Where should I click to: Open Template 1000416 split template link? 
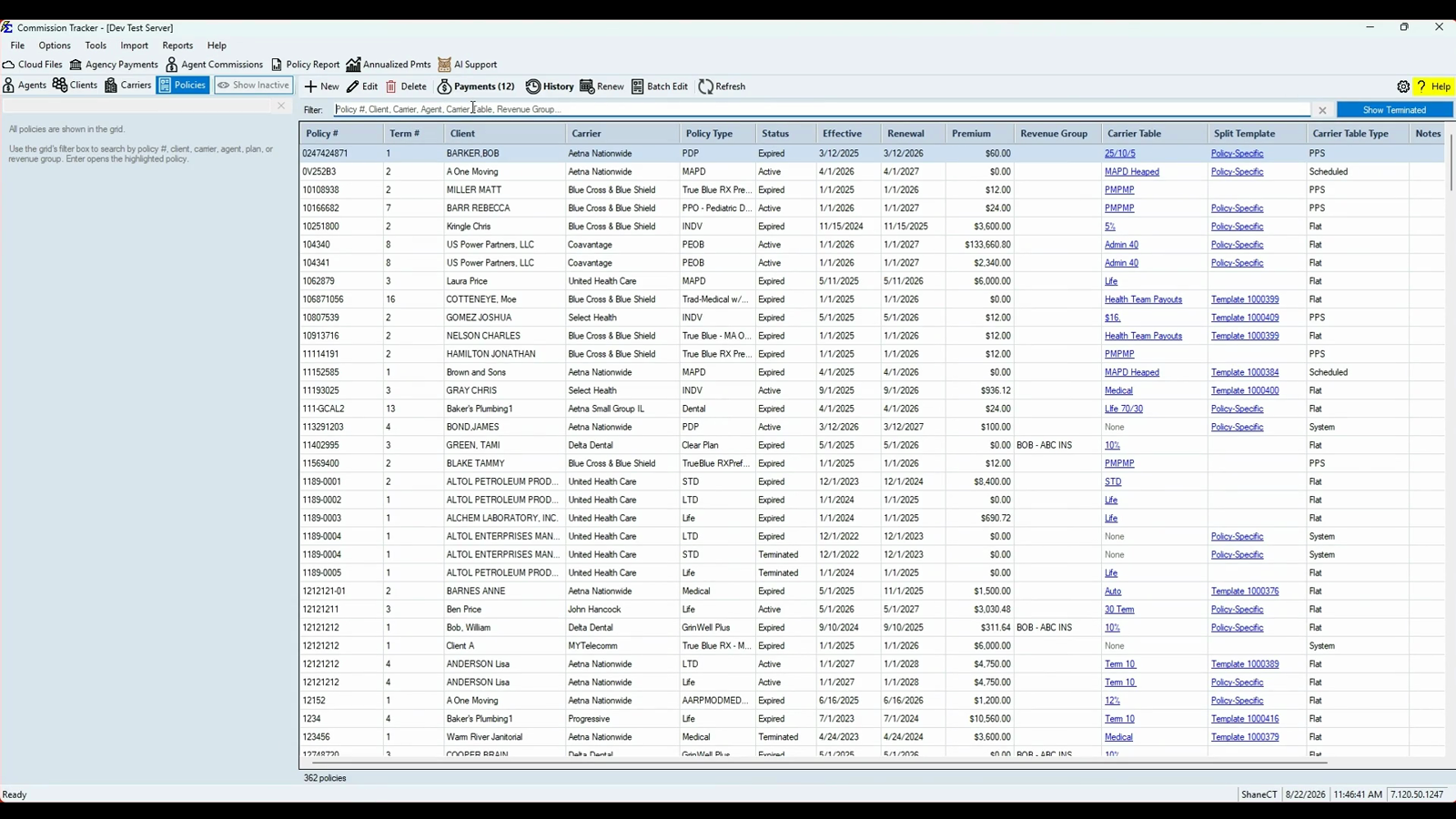[x=1244, y=718]
